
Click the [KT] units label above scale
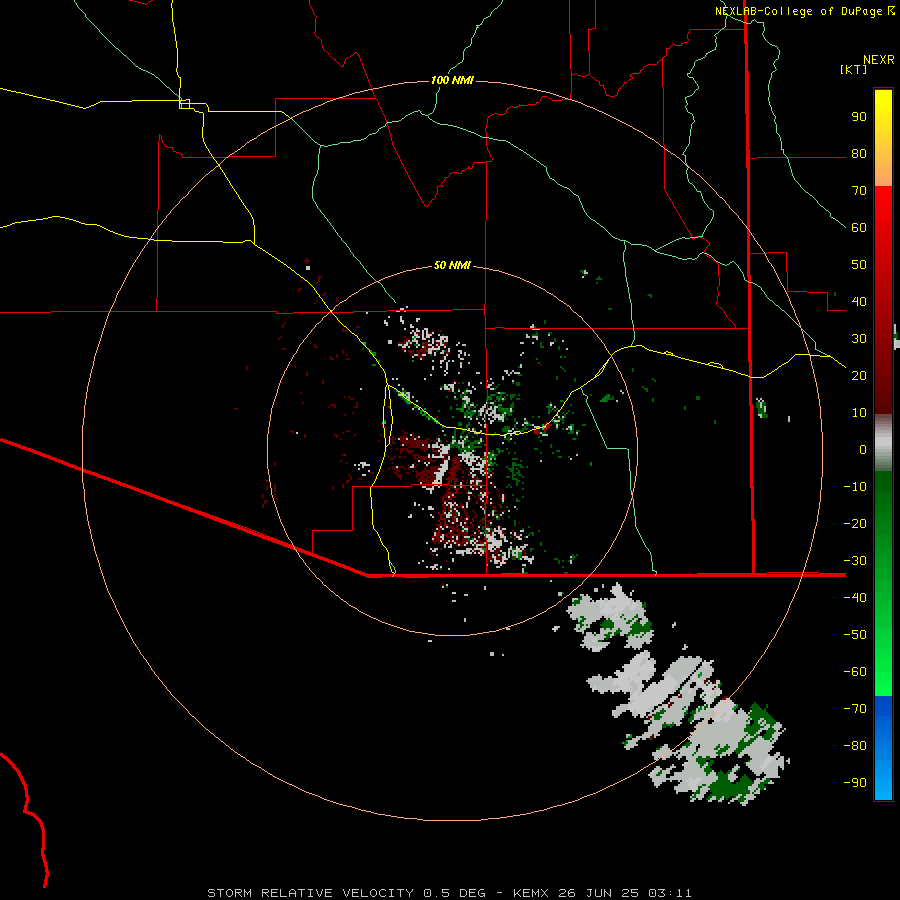tap(853, 69)
